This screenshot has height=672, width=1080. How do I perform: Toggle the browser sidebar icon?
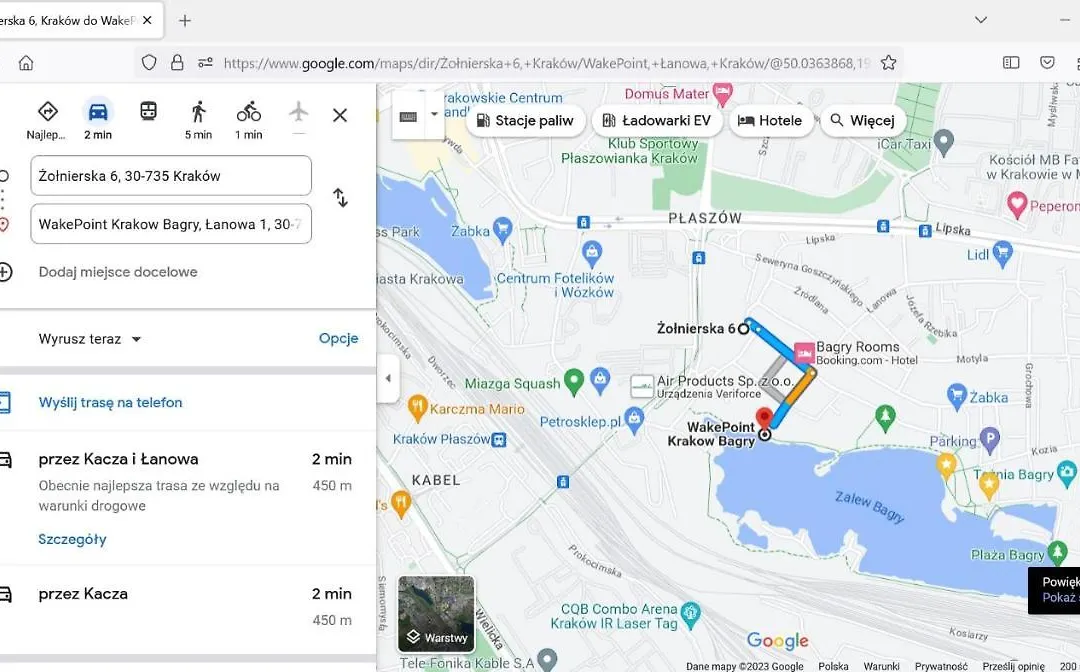click(x=1011, y=63)
